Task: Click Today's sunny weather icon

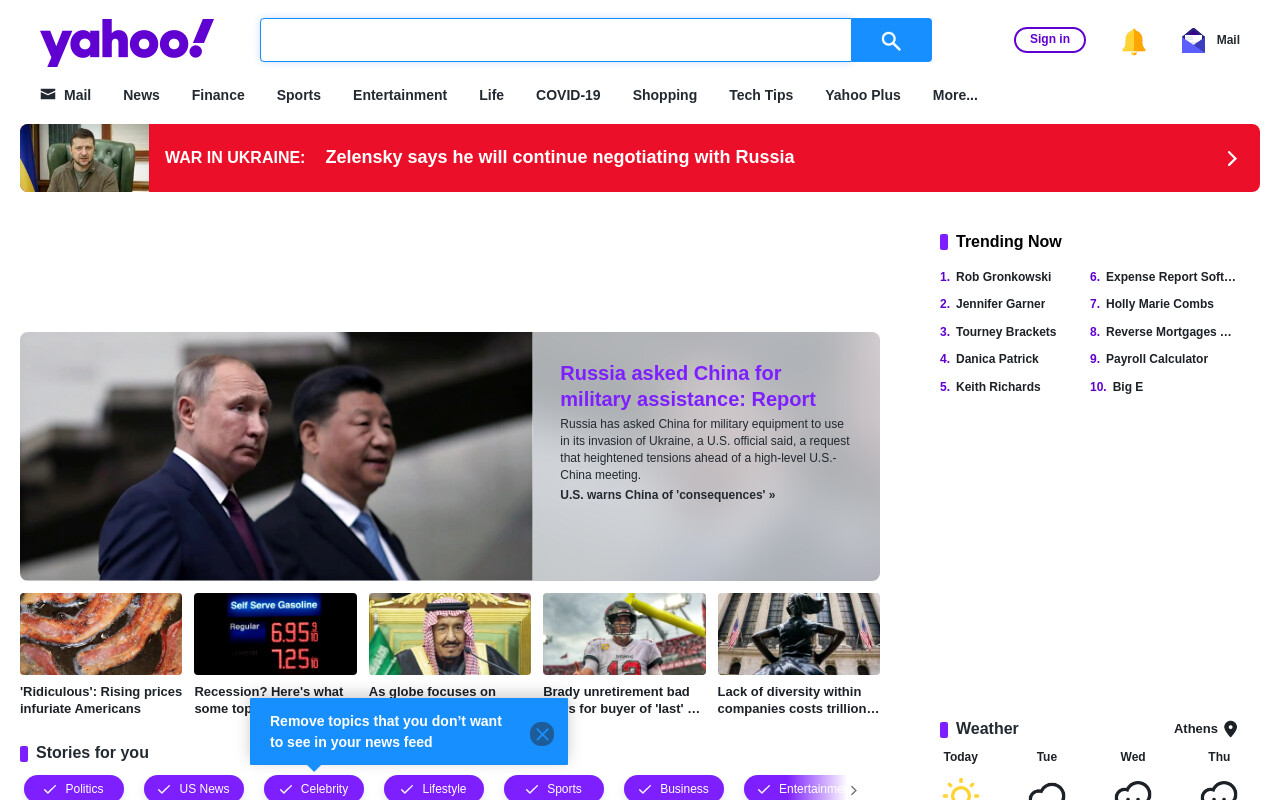Action: point(961,790)
